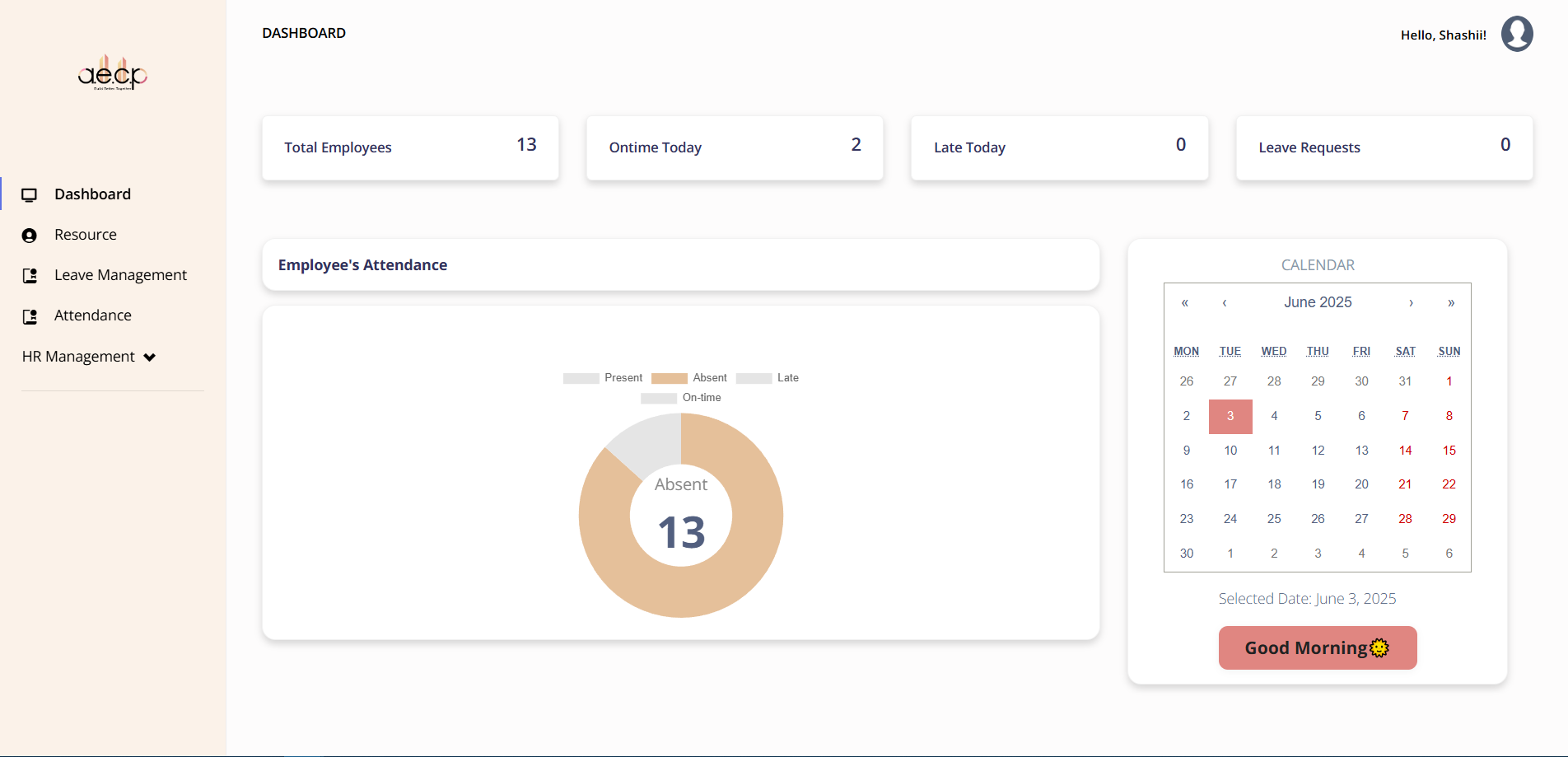Click the aecp company logo

(x=113, y=73)
